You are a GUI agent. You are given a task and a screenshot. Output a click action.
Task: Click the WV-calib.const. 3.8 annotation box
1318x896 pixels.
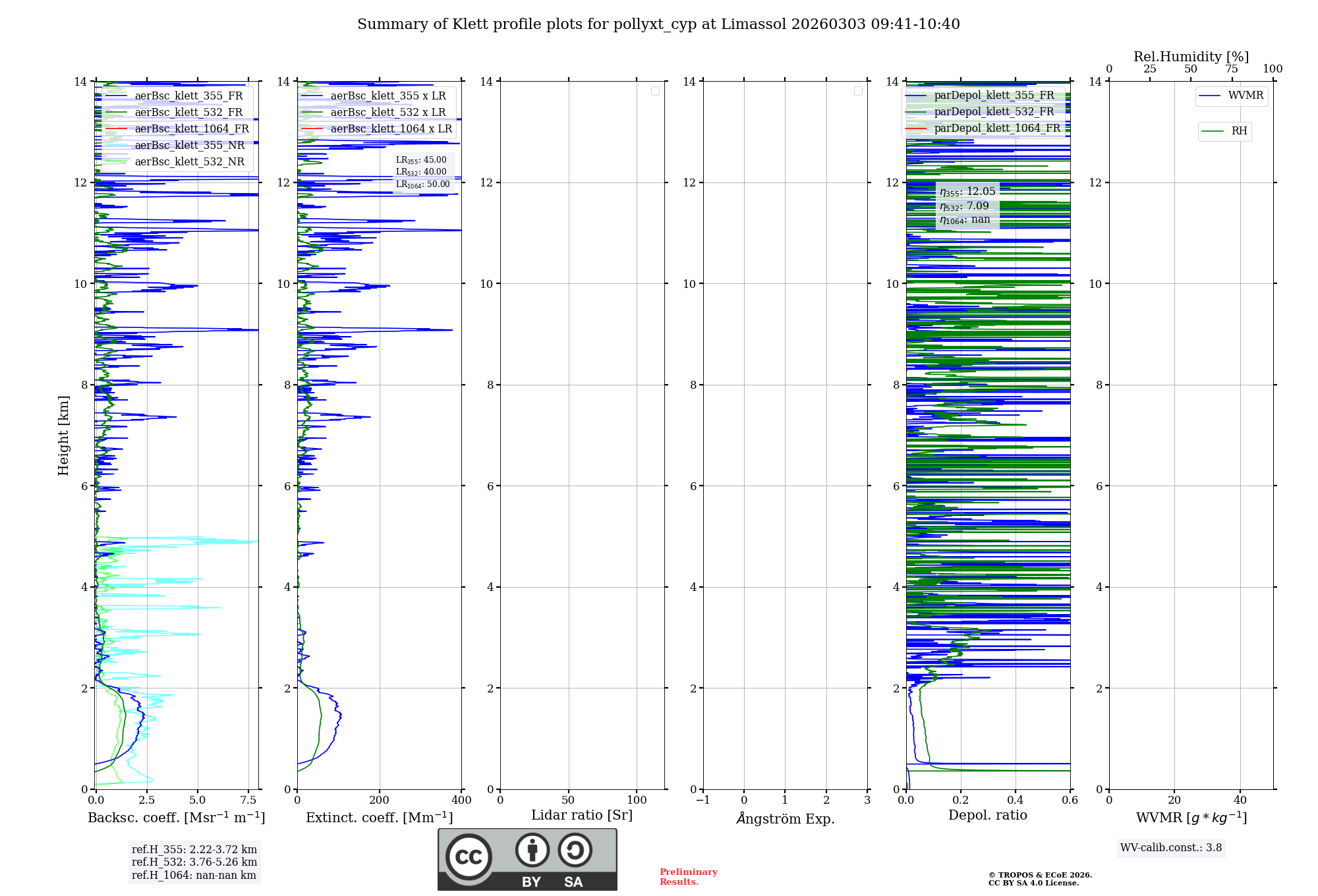pyautogui.click(x=1171, y=848)
